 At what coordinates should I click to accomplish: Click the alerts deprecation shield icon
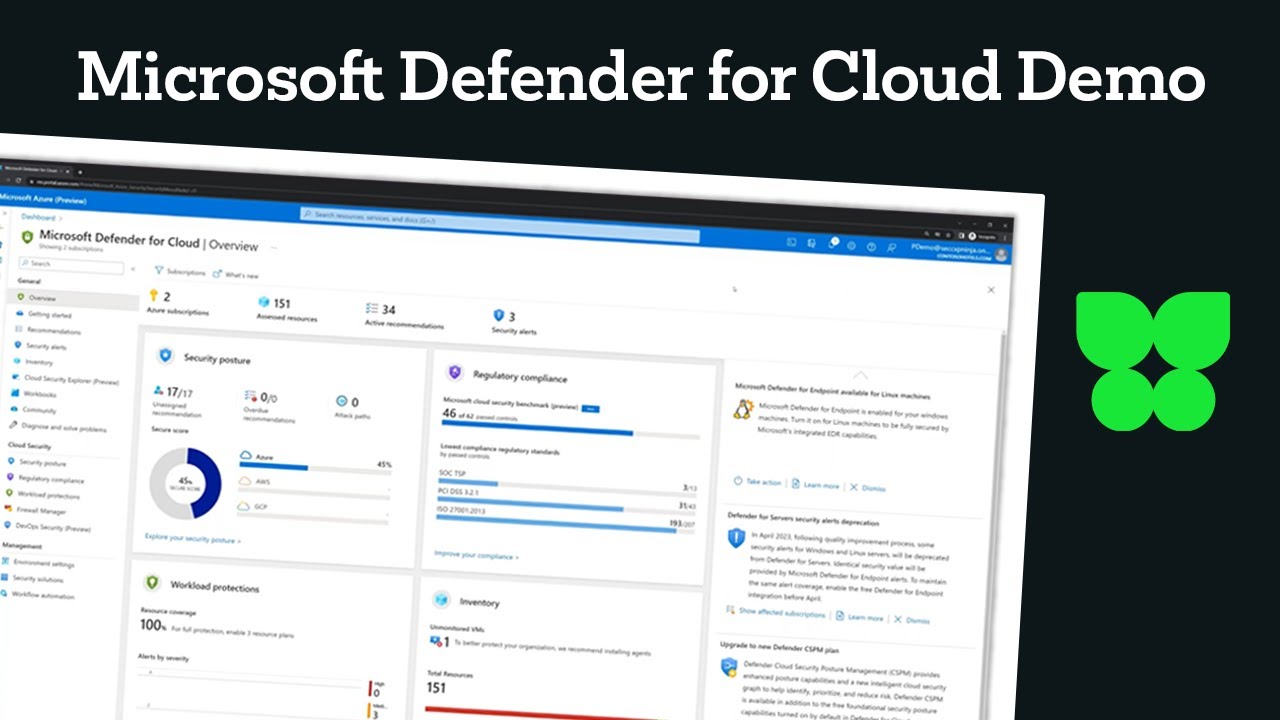tap(737, 538)
